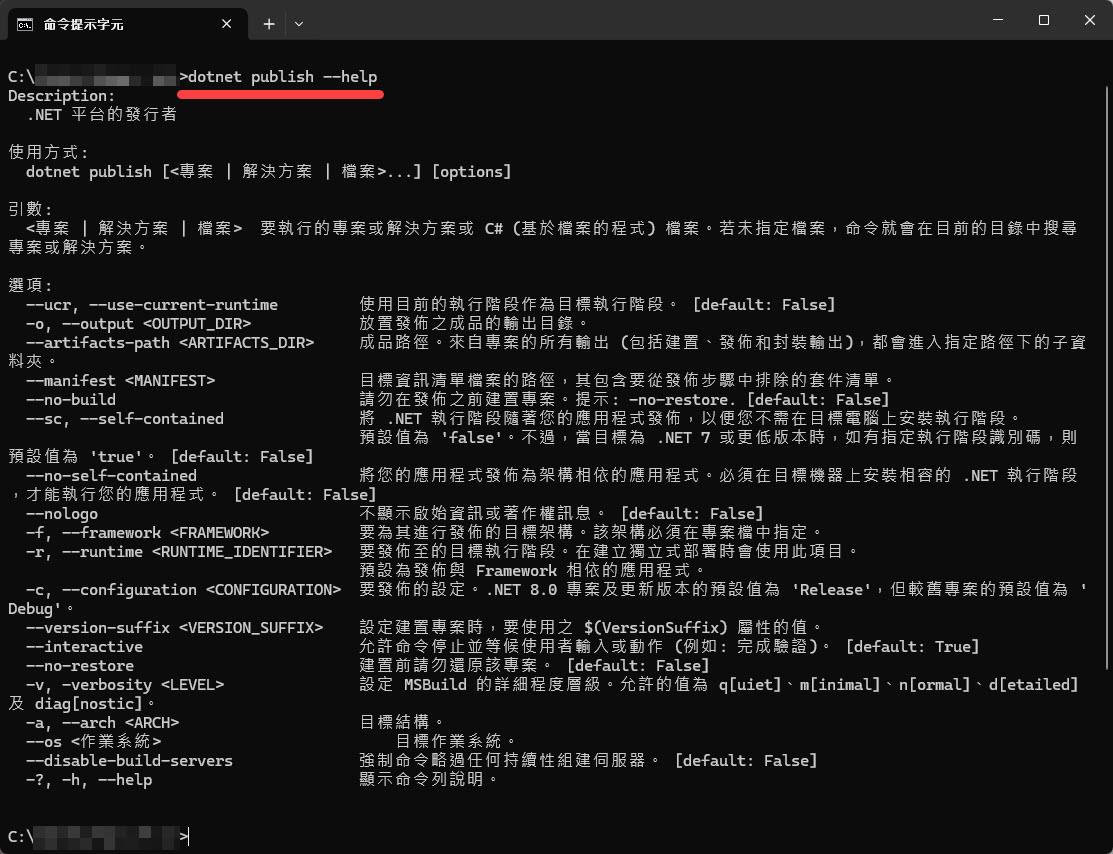Close the terminal window
The width and height of the screenshot is (1113, 854).
click(x=1089, y=20)
